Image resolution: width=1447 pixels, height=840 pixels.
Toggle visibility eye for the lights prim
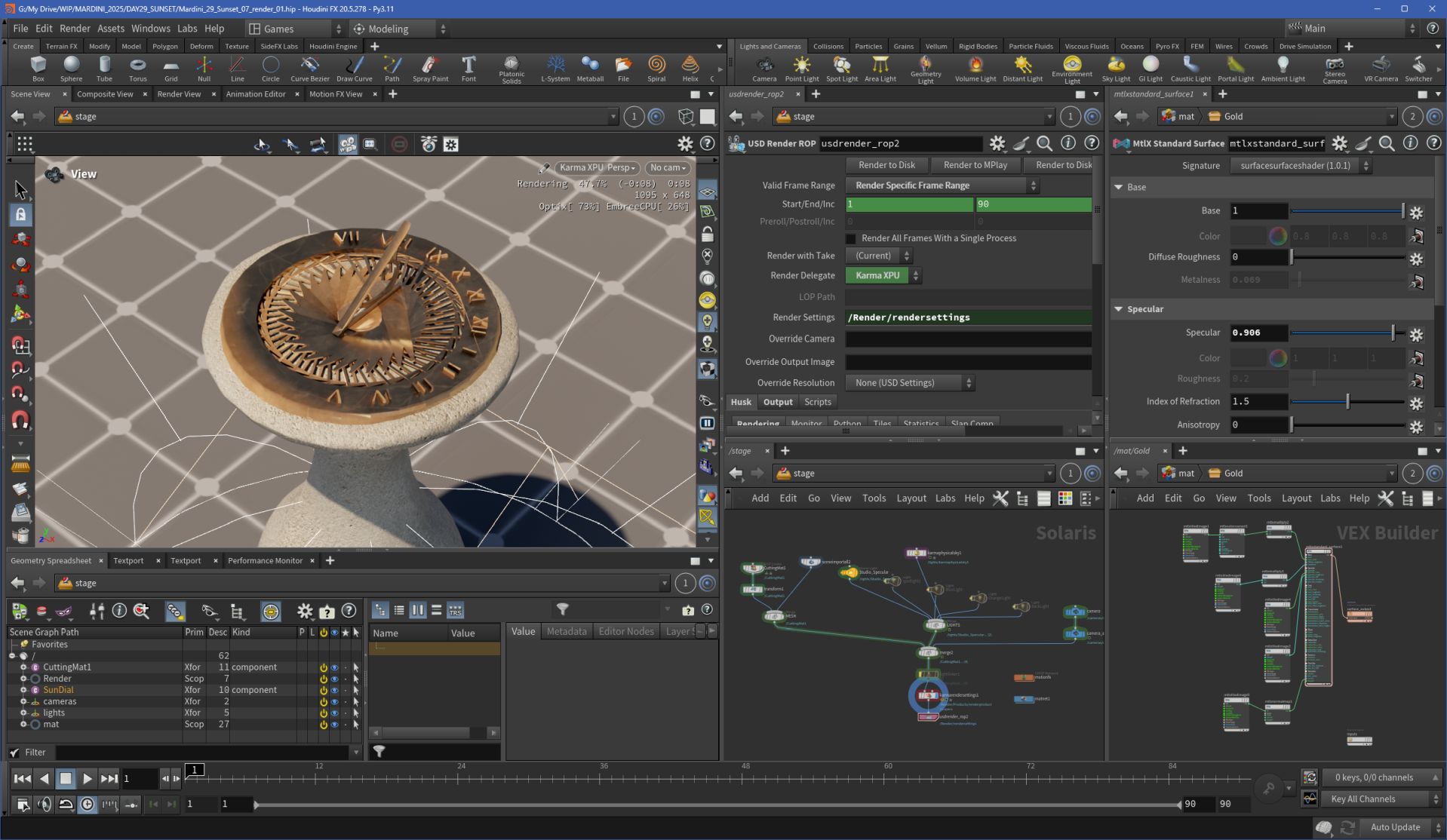pyautogui.click(x=334, y=713)
